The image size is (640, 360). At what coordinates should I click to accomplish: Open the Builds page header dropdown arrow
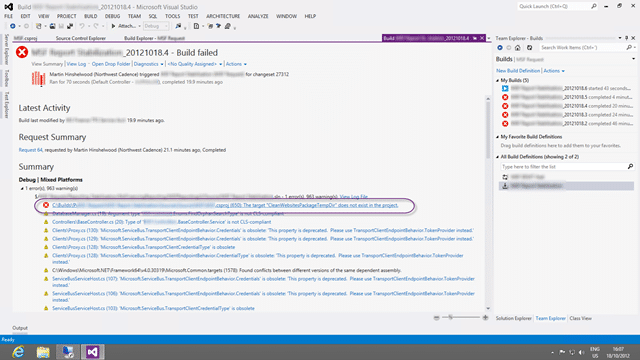tap(633, 59)
